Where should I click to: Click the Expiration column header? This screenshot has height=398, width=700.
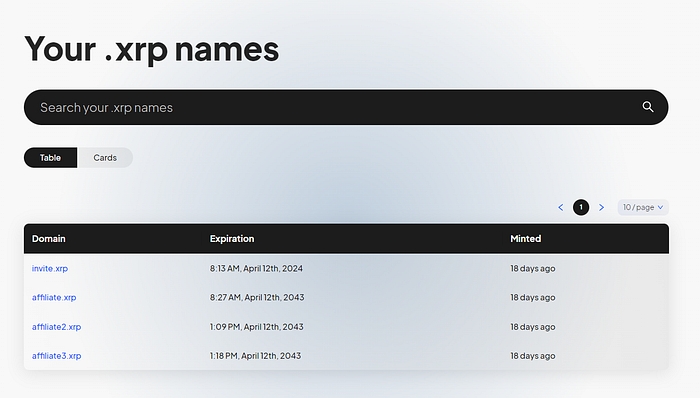pyautogui.click(x=232, y=239)
